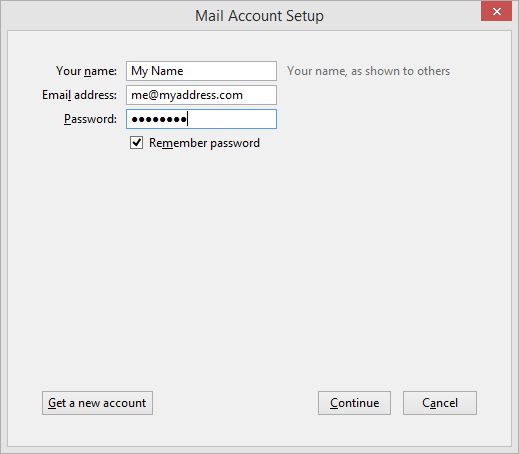This screenshot has width=519, height=454.
Task: Click empty space after "My Name" text
Action: pyautogui.click(x=229, y=71)
